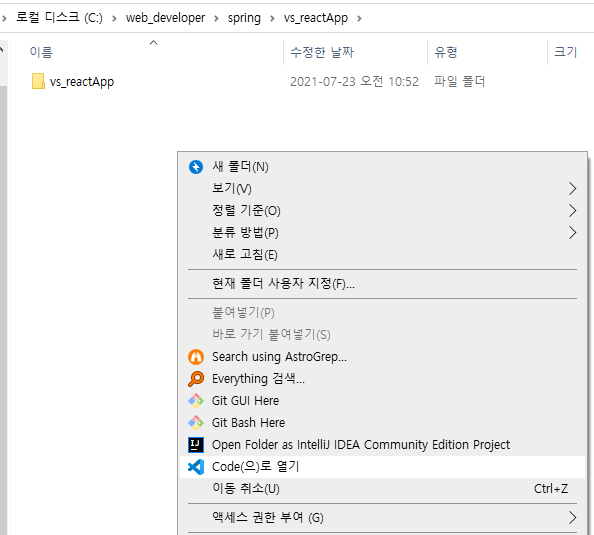Viewport: 594px width, 535px height.
Task: Sort by the 유형 column header
Action: point(446,52)
